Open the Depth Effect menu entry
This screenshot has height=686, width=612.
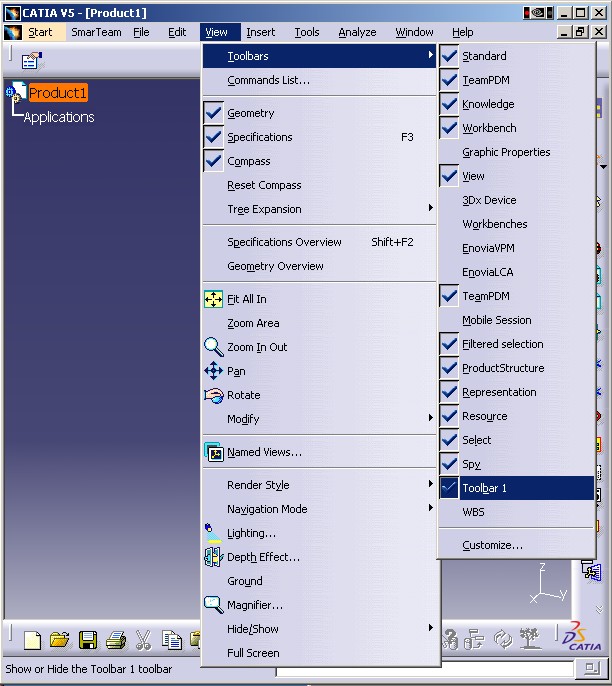coord(320,557)
